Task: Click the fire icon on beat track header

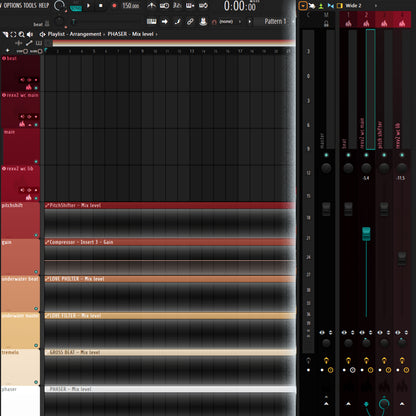Action: coord(29,87)
